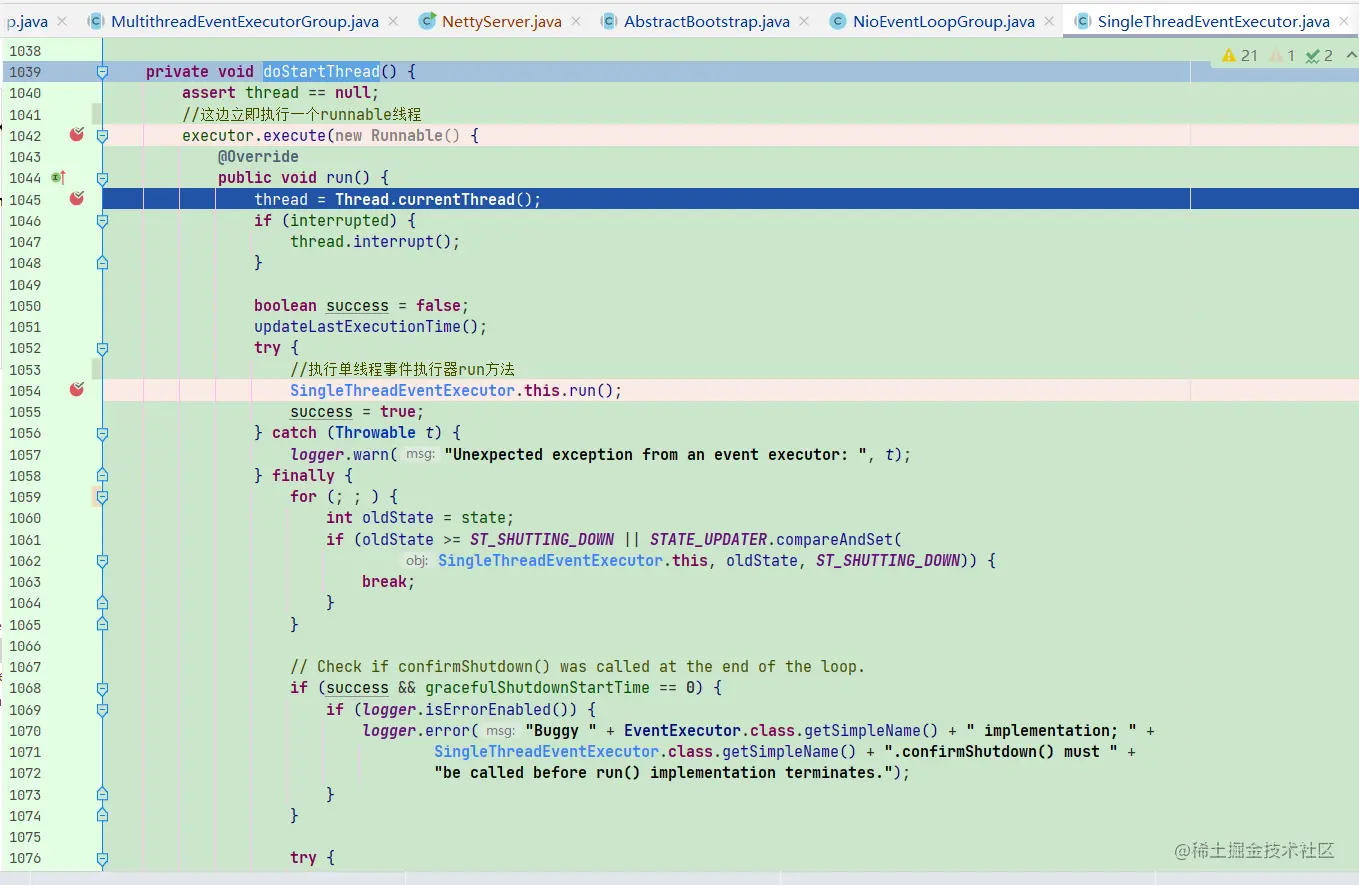Collapse the catch block at line 1056
Screen dimensions: 1359x885
coord(102,433)
